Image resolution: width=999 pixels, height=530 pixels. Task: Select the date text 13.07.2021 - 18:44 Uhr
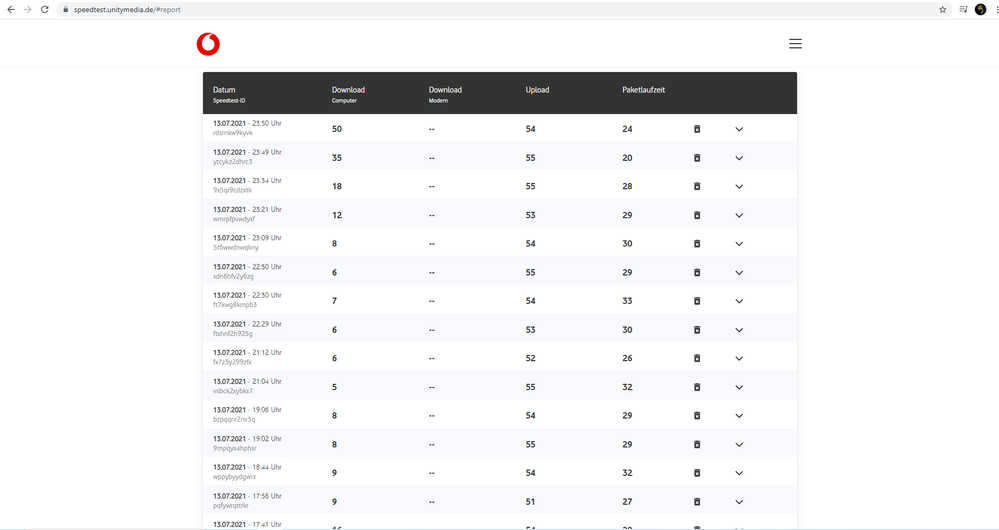pos(247,468)
